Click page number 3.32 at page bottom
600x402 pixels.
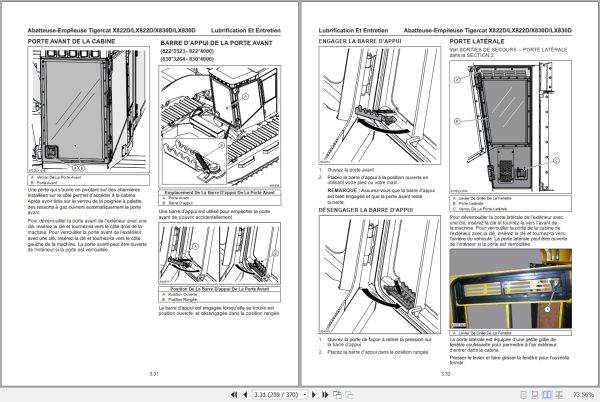click(x=445, y=374)
